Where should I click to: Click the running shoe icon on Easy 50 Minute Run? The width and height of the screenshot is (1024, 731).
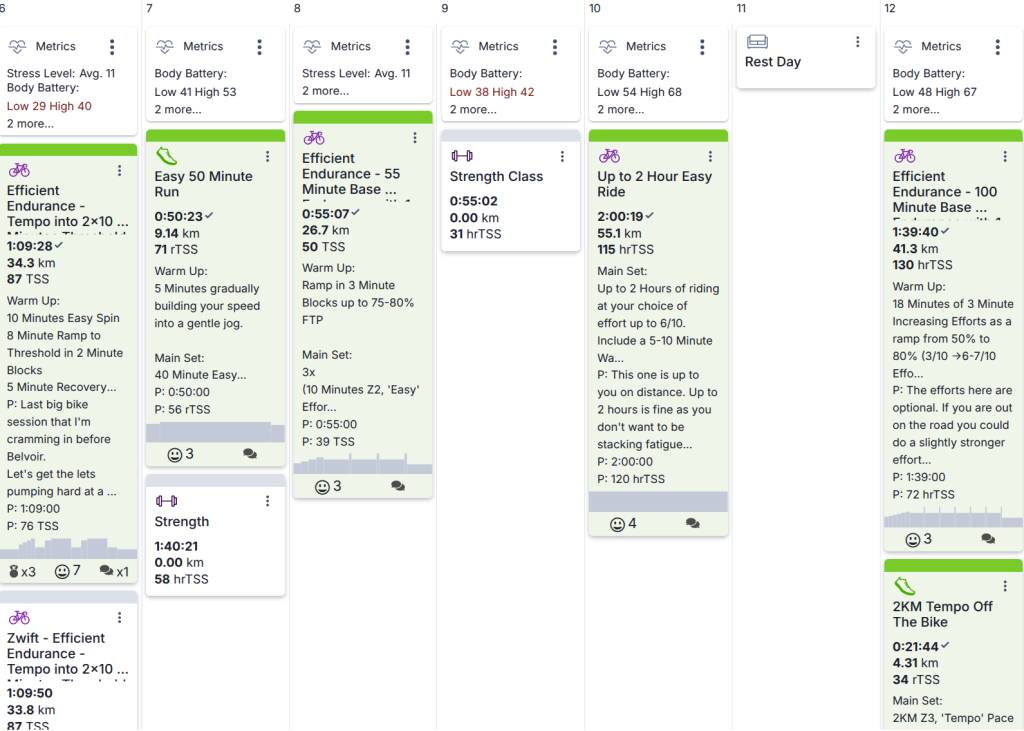coord(167,156)
